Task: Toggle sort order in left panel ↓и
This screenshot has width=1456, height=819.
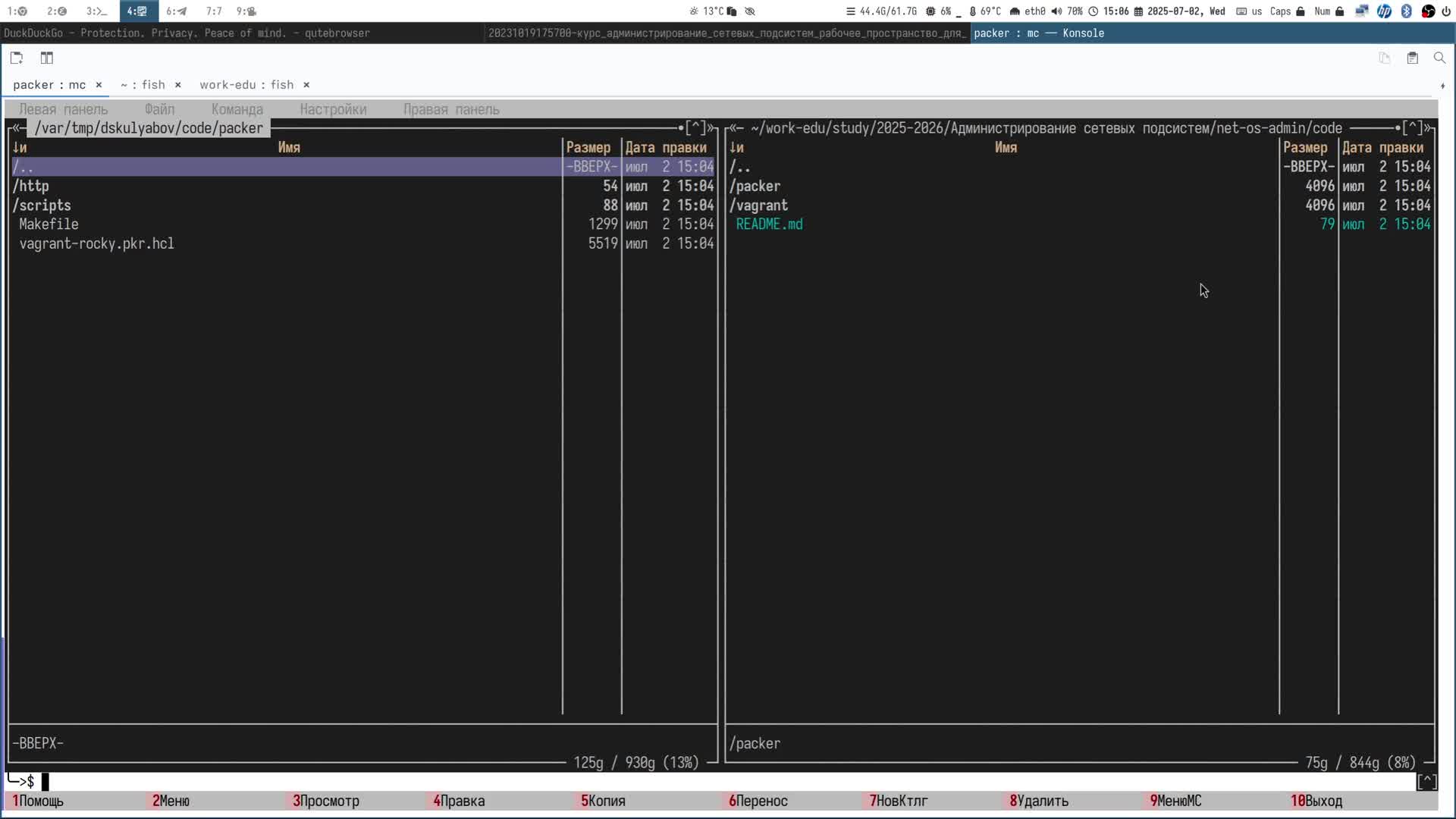Action: (x=20, y=148)
